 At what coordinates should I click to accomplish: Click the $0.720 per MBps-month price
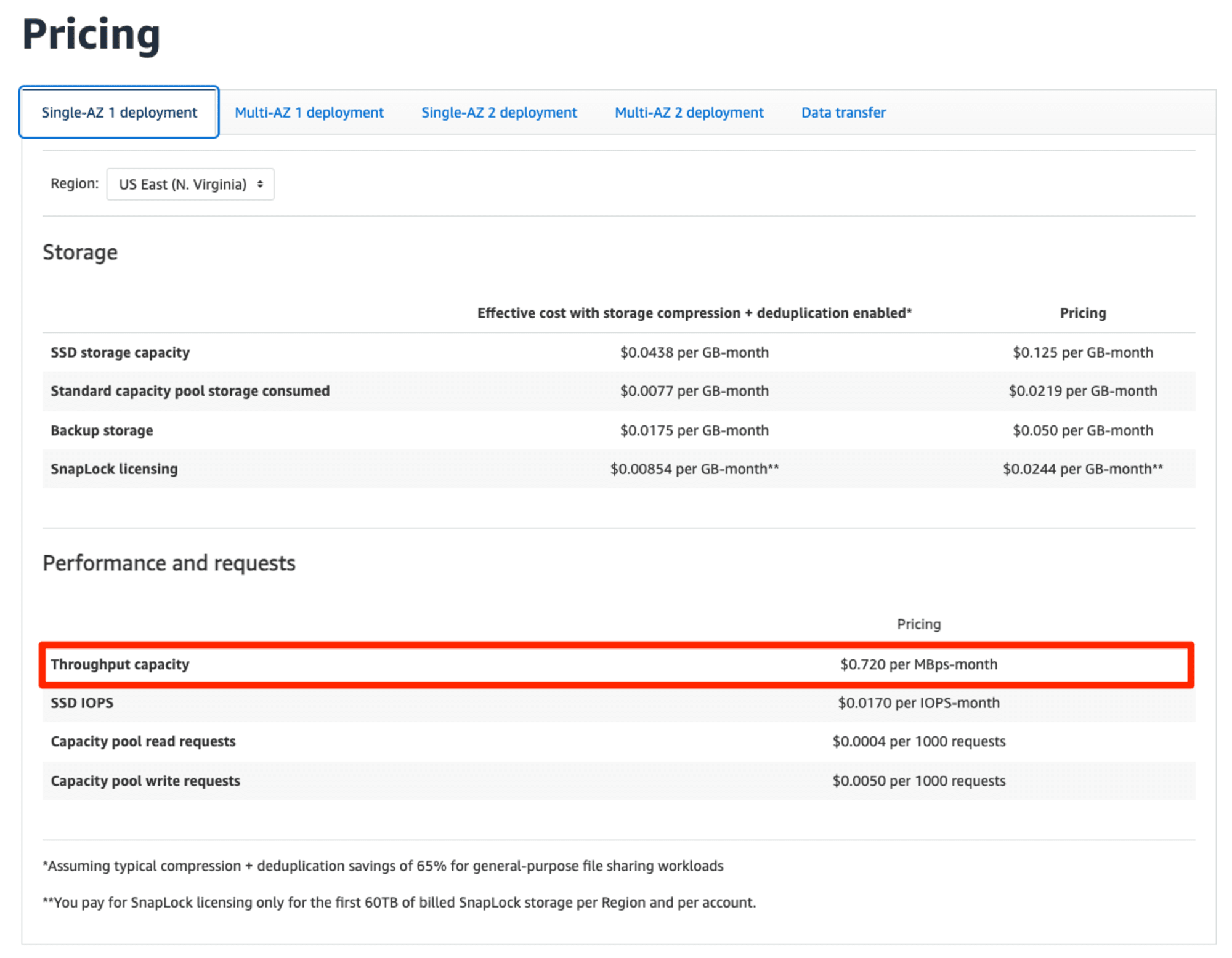click(918, 665)
